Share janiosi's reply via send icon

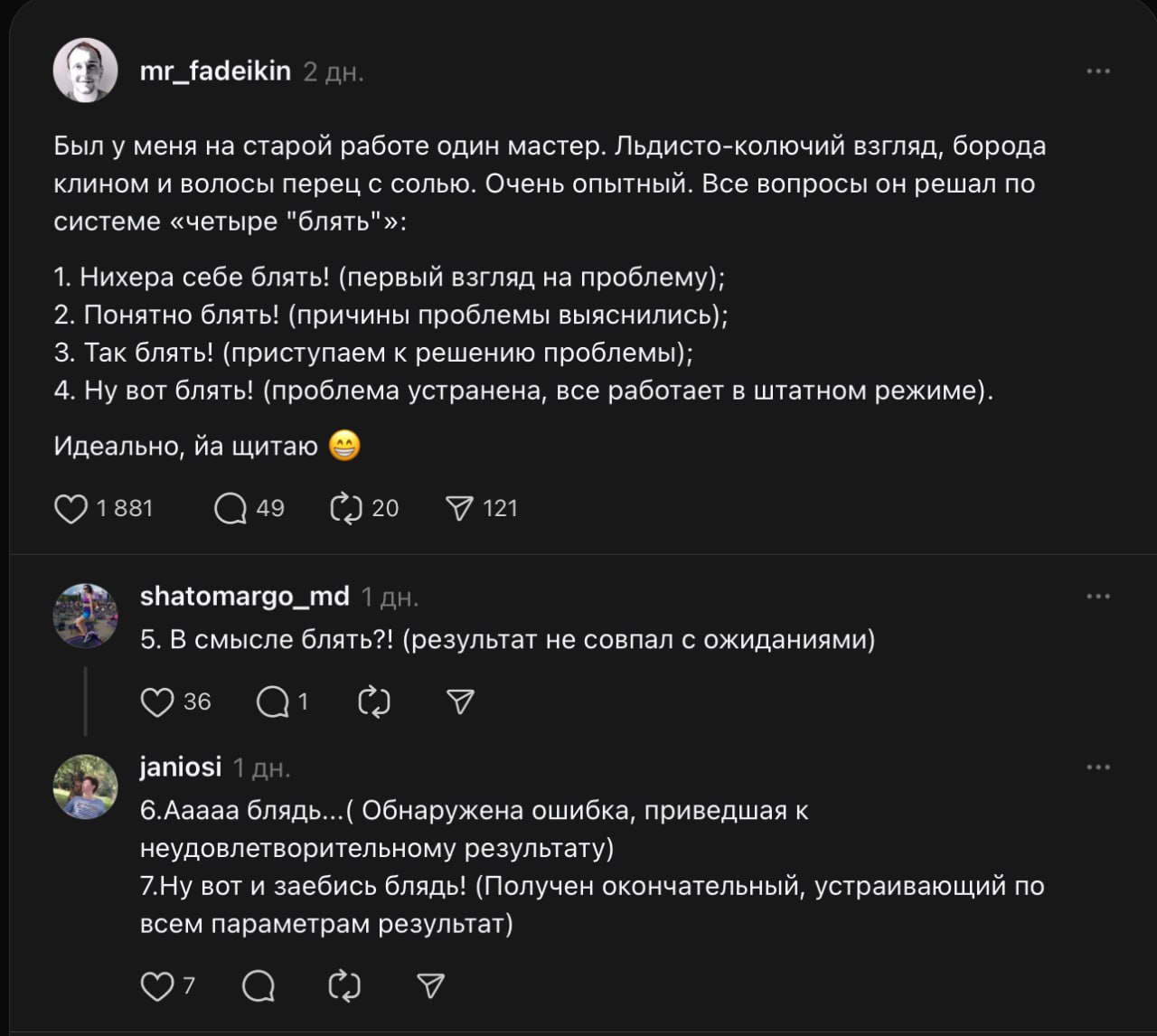[x=430, y=985]
